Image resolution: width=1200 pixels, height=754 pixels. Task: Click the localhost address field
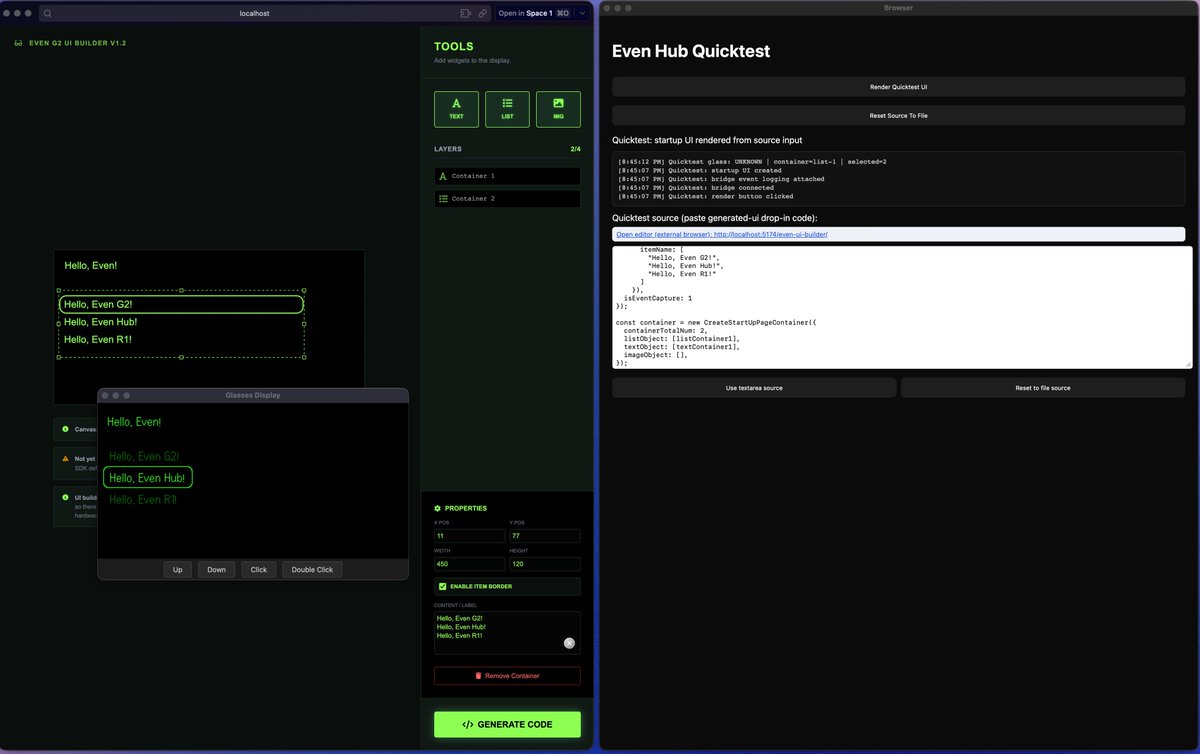pos(255,13)
